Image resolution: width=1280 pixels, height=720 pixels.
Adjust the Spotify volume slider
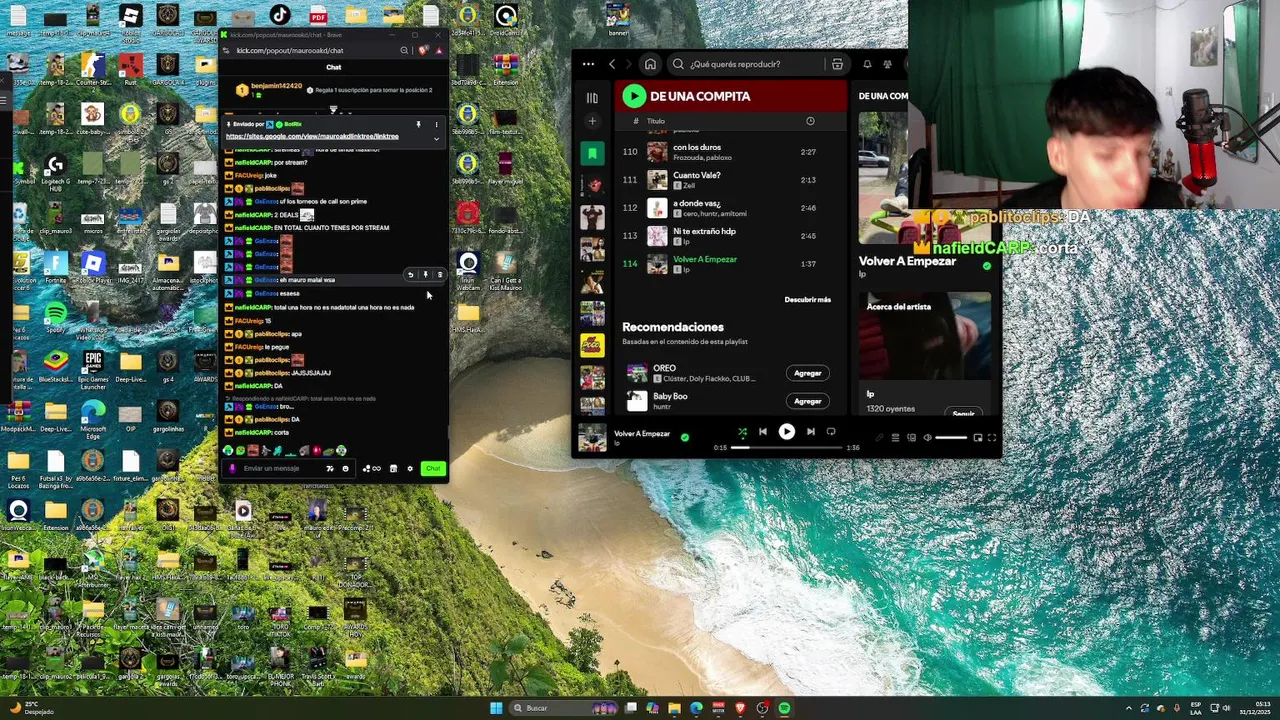951,437
